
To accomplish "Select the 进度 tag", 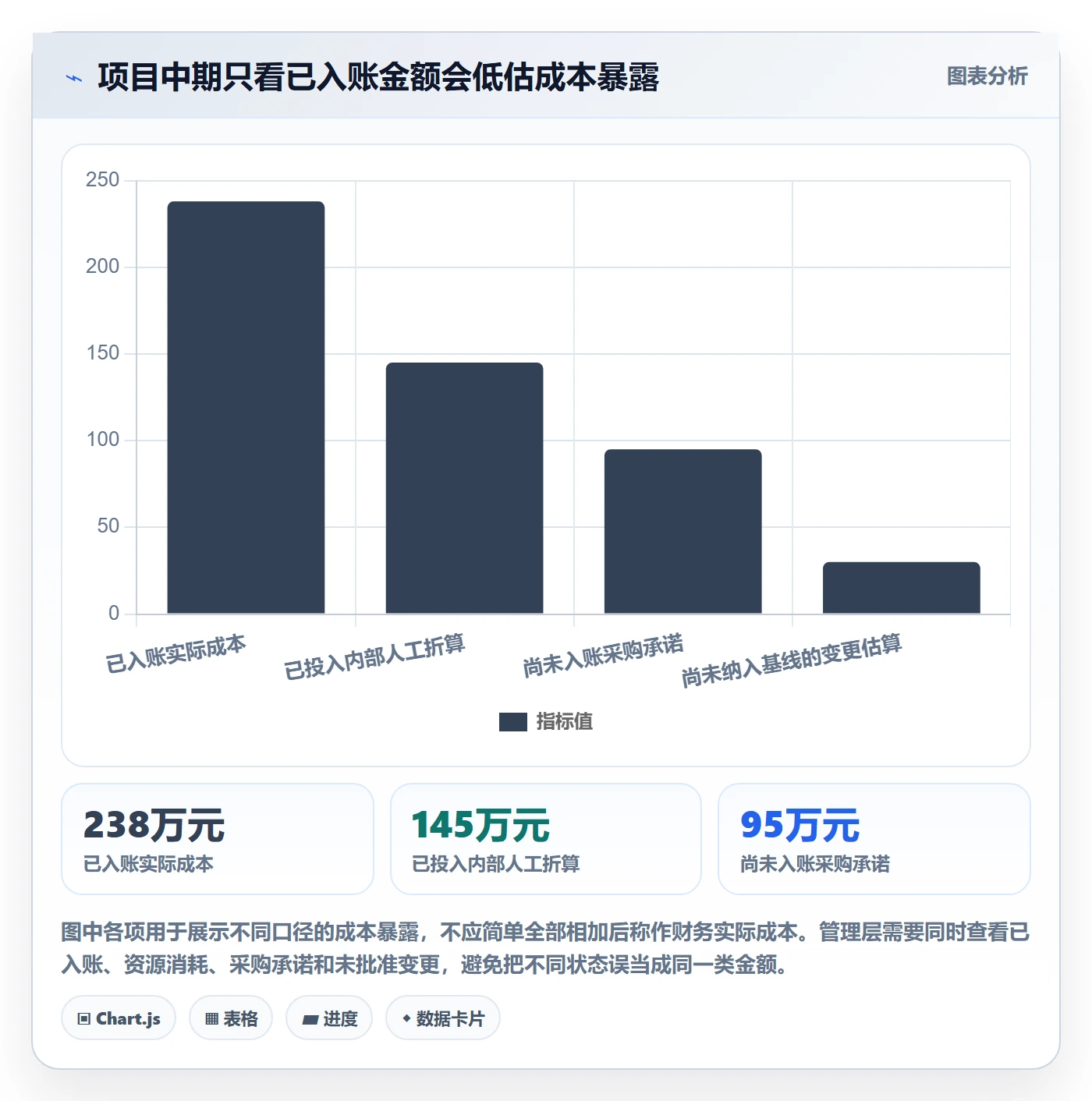I will [x=329, y=1018].
